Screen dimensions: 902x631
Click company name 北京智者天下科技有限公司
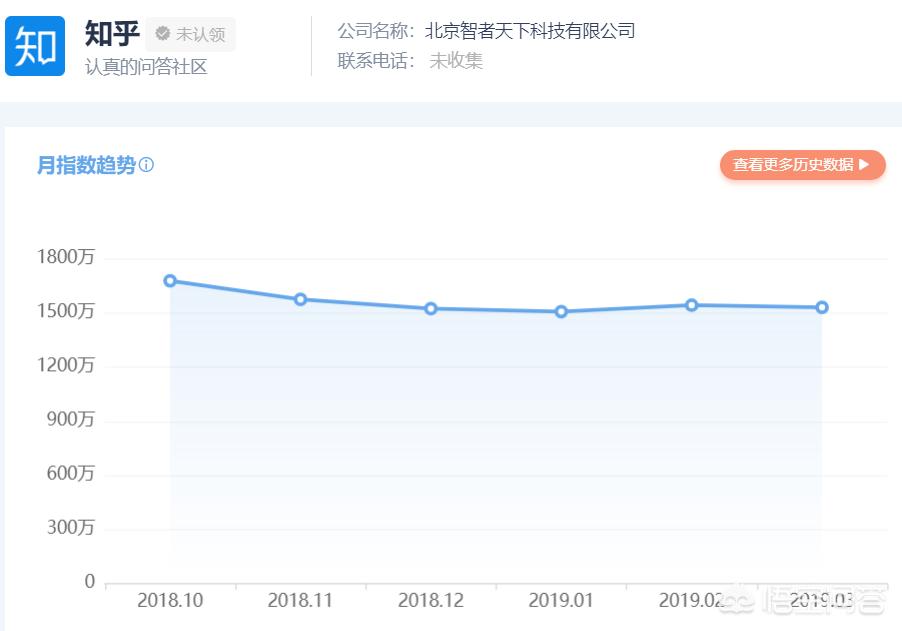[x=530, y=30]
